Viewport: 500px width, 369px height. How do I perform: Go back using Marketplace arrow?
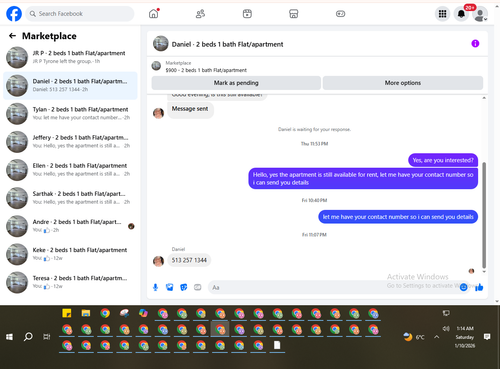click(12, 36)
